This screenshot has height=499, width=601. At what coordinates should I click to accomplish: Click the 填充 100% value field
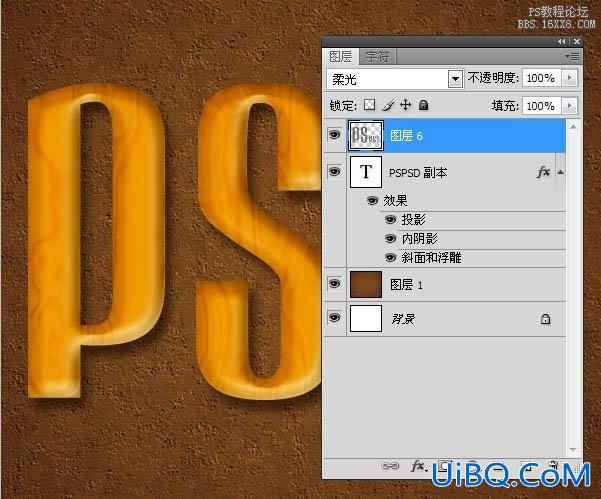(541, 106)
